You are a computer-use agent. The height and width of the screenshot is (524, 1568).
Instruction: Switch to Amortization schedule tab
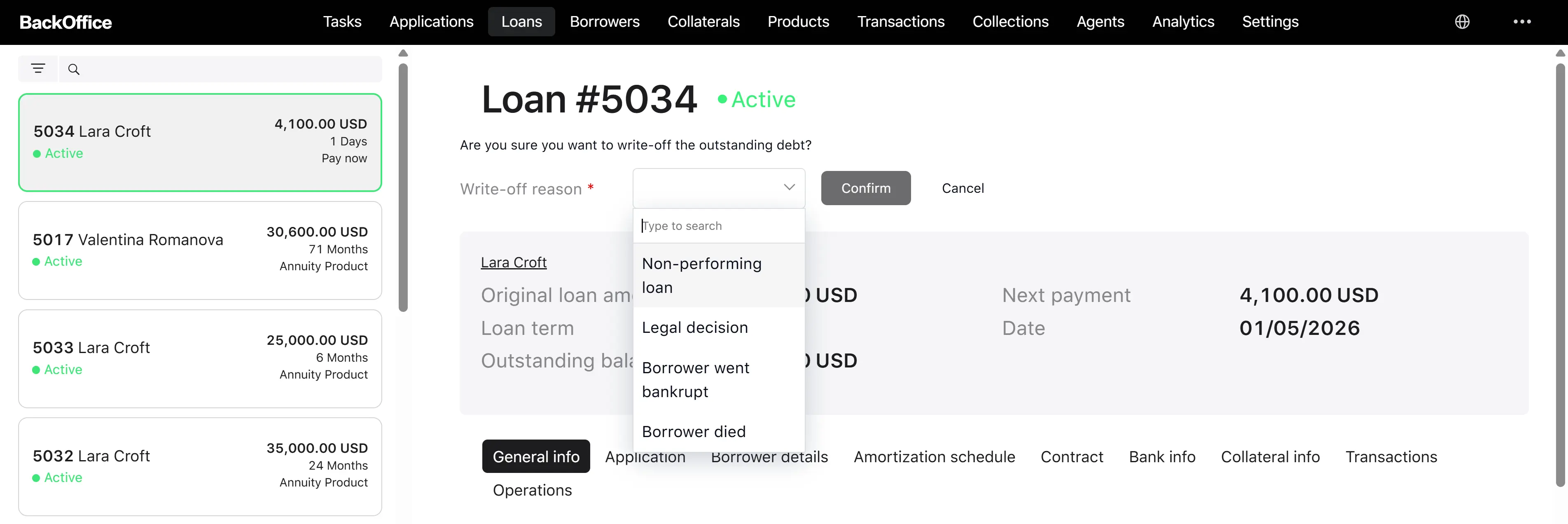[x=934, y=456]
